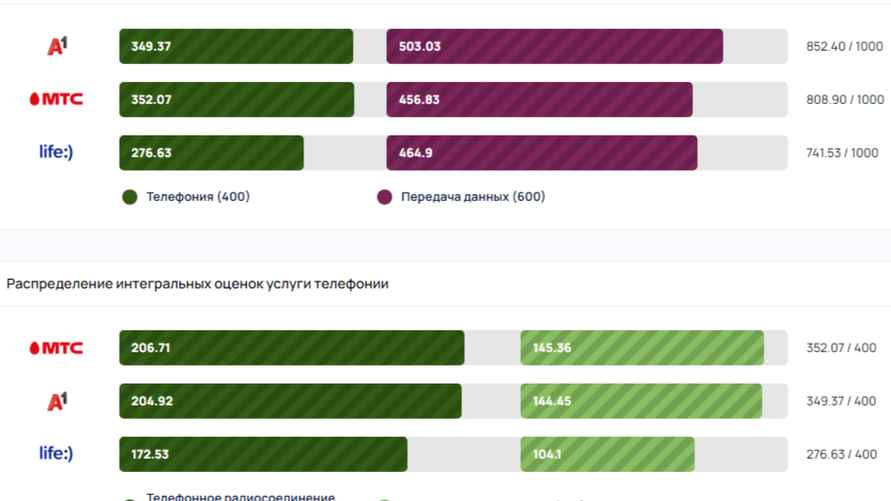
Task: Select the purple 456.83 data bar
Action: (x=539, y=99)
